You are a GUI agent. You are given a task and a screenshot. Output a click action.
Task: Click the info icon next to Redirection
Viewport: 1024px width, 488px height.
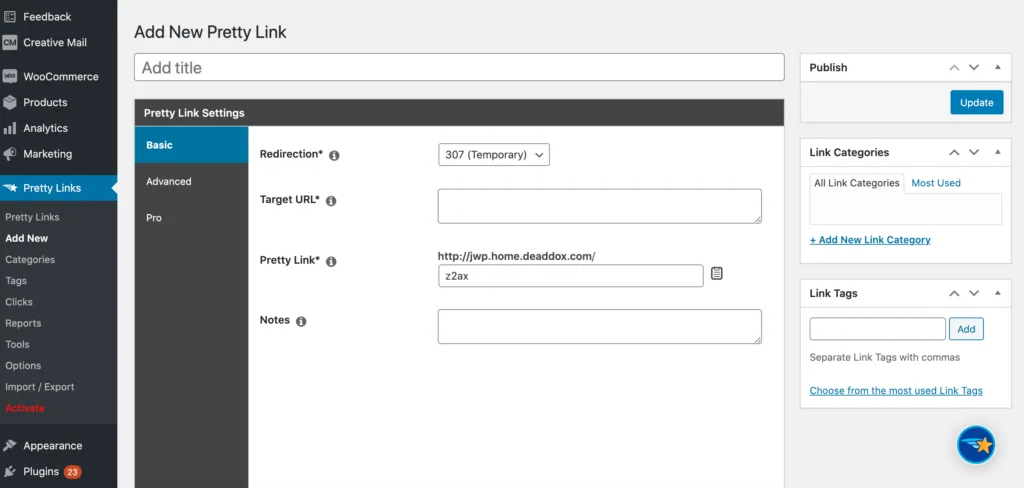334,155
